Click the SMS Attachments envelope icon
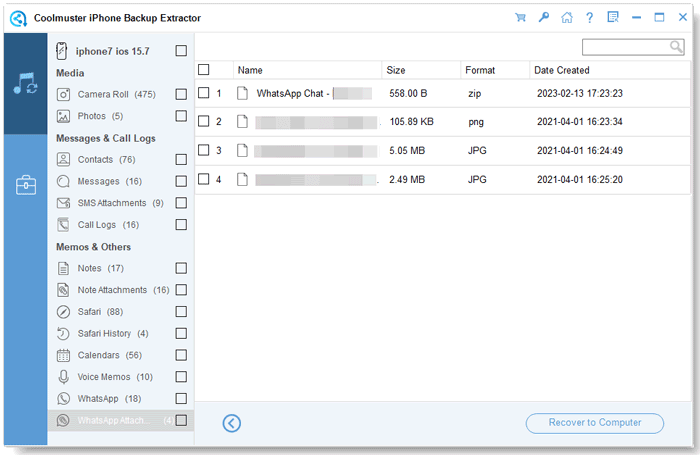Image resolution: width=700 pixels, height=455 pixels. coord(63,203)
